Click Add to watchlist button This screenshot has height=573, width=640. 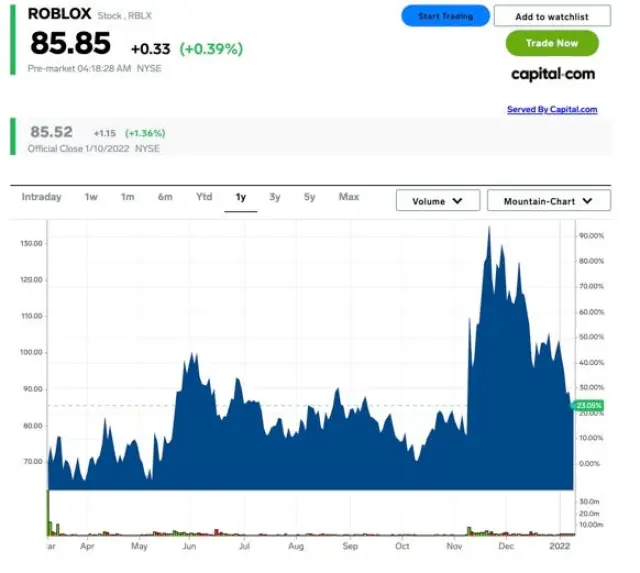[551, 17]
